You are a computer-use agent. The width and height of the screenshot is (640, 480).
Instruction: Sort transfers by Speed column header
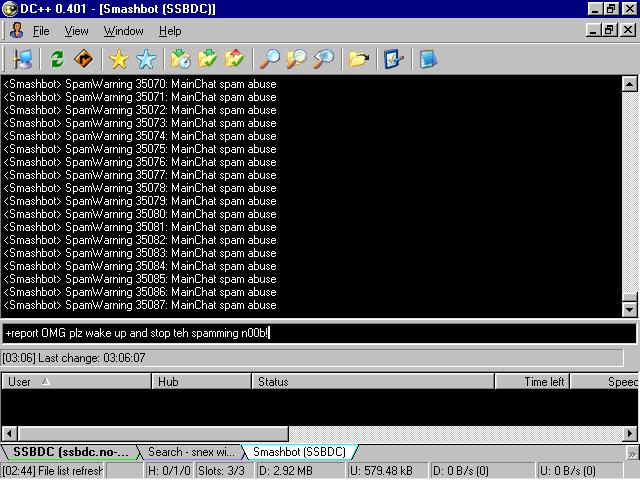point(604,382)
